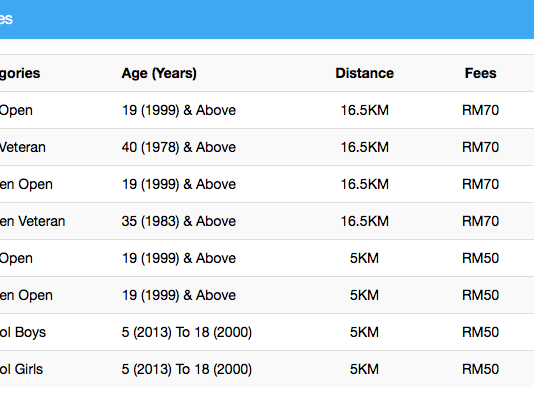Click the Age (Years) column header
Viewport: 534px width, 412px height.
[159, 73]
